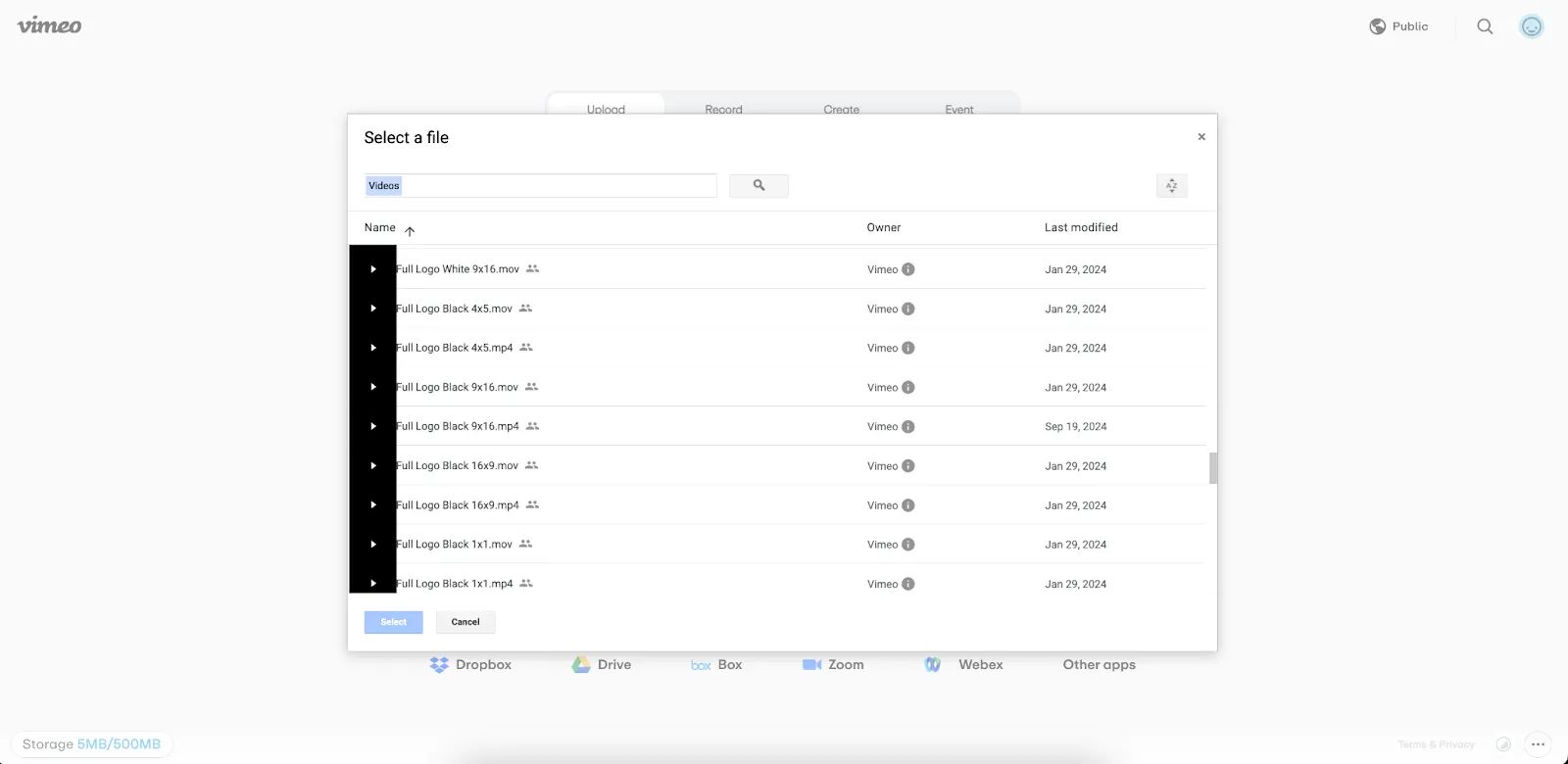Click the blue Select button

point(393,622)
